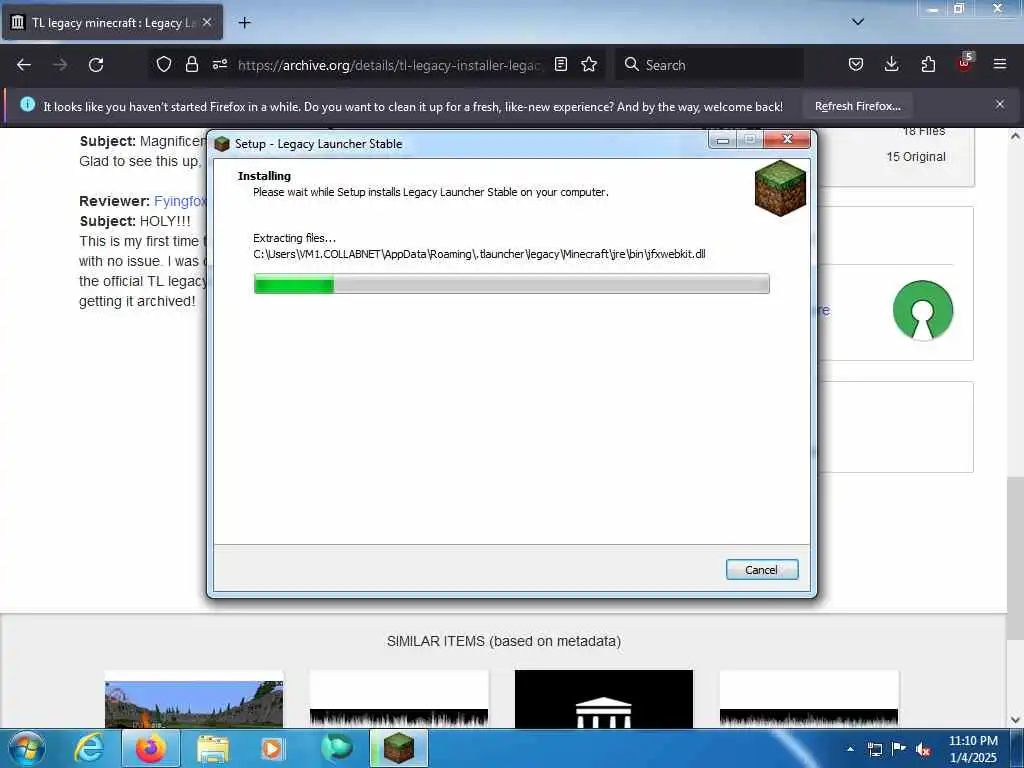Screen dimensions: 1024x768
Task: Go back in Firefox history
Action: pos(24,65)
